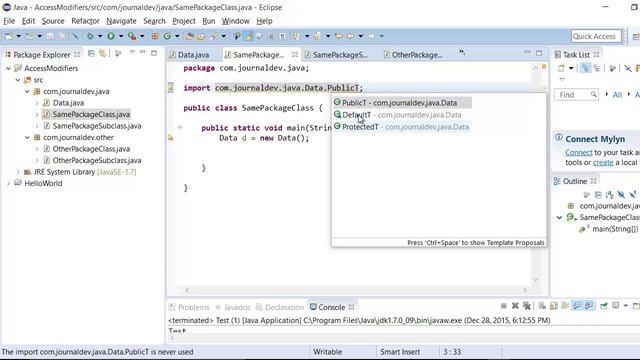Screen dimensions: 640x360
Task: Expand JRE System Library node
Action: pos(18,172)
